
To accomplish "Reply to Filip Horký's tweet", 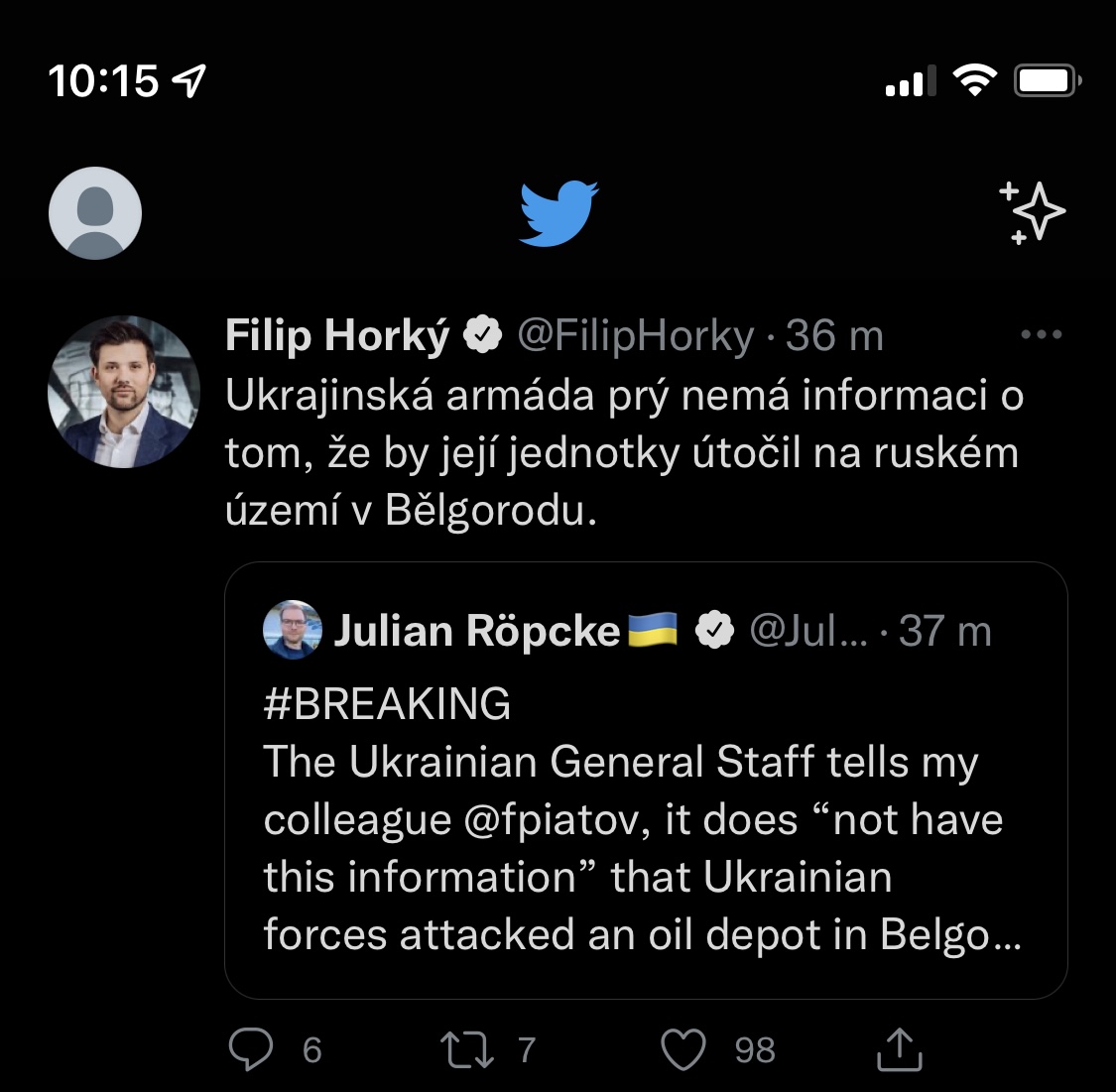I will [x=251, y=1049].
